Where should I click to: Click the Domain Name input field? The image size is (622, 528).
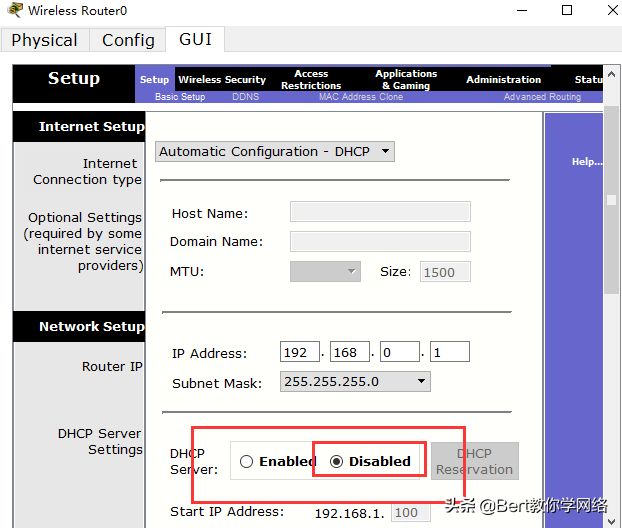[x=380, y=242]
